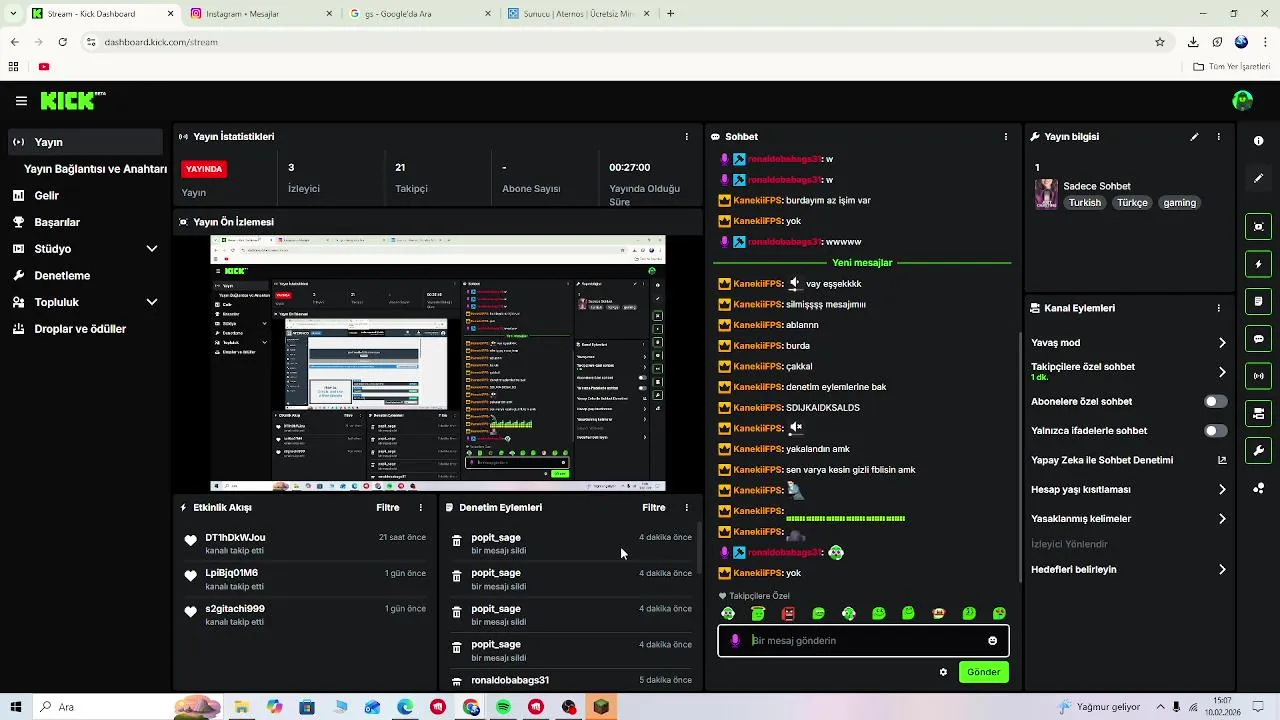Reload the dashboard page
This screenshot has height=720, width=1280.
[x=62, y=42]
